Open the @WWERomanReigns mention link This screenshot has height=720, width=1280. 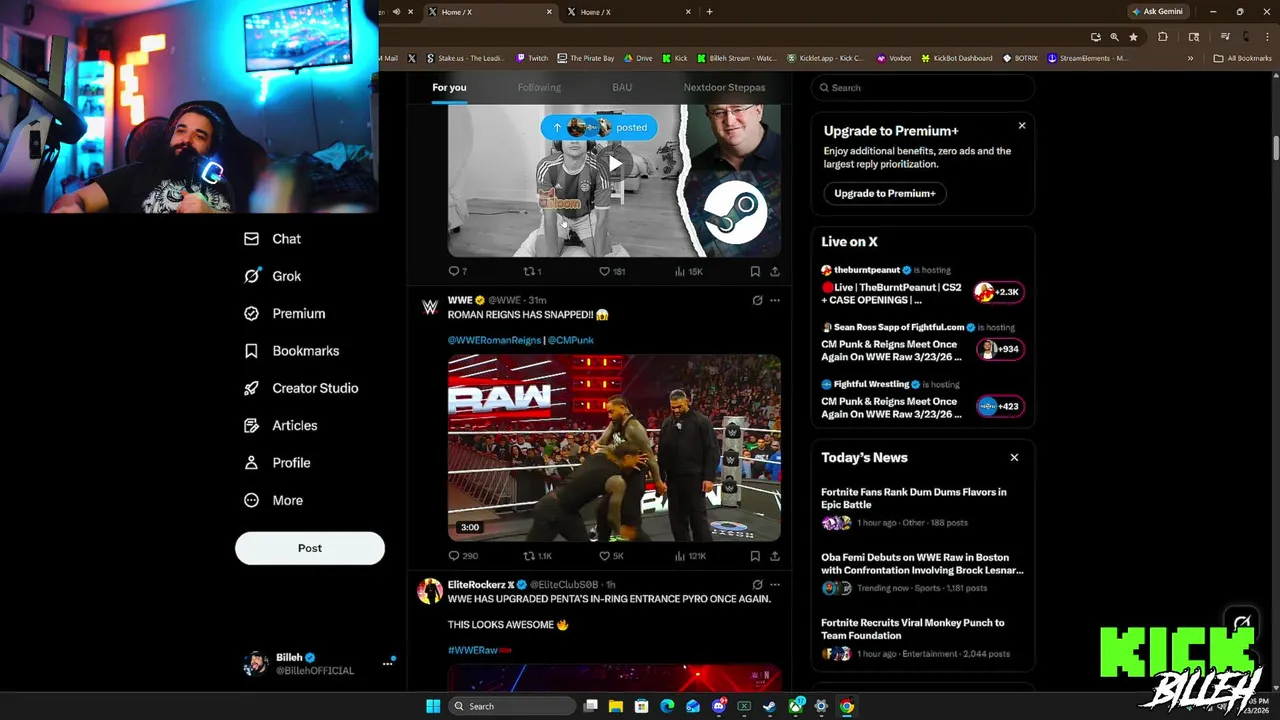click(494, 340)
